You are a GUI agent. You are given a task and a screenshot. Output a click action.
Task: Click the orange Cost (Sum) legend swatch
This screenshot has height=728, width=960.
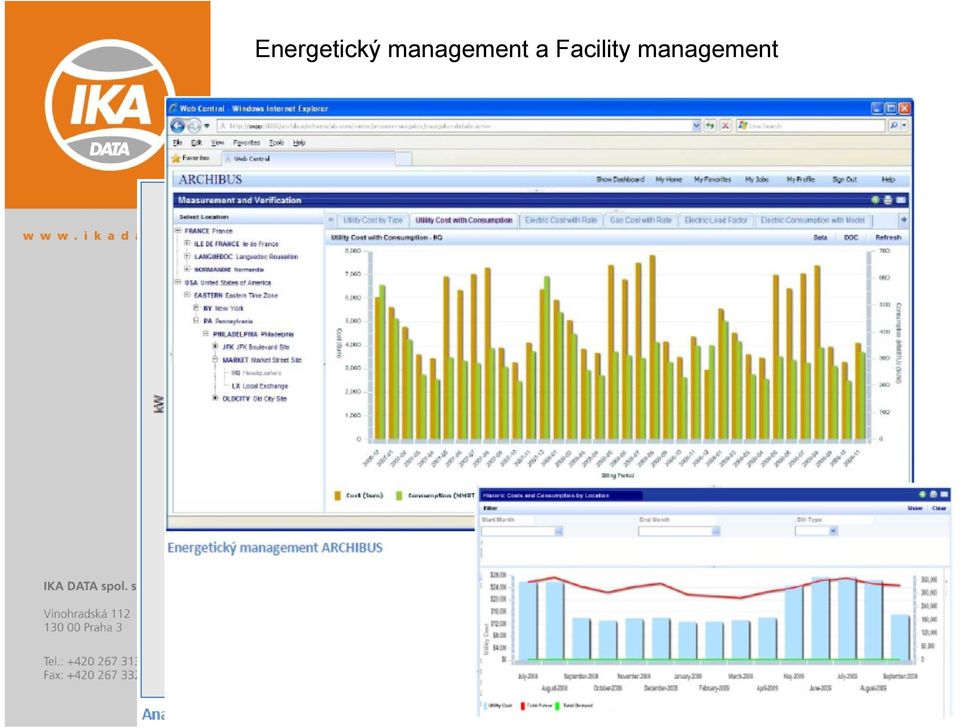point(337,495)
